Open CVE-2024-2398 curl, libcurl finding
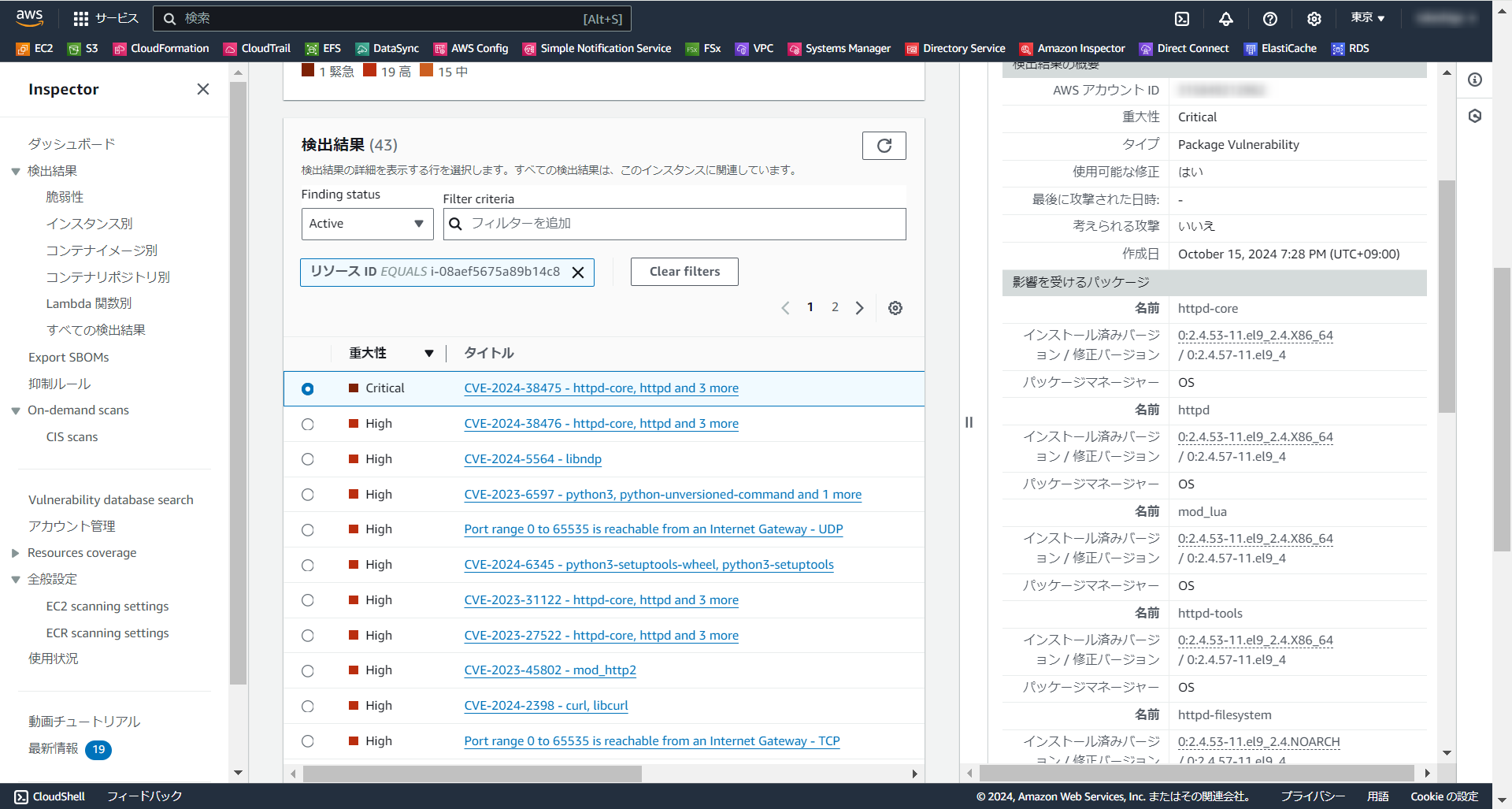Screen dimensions: 1512x809 point(546,706)
